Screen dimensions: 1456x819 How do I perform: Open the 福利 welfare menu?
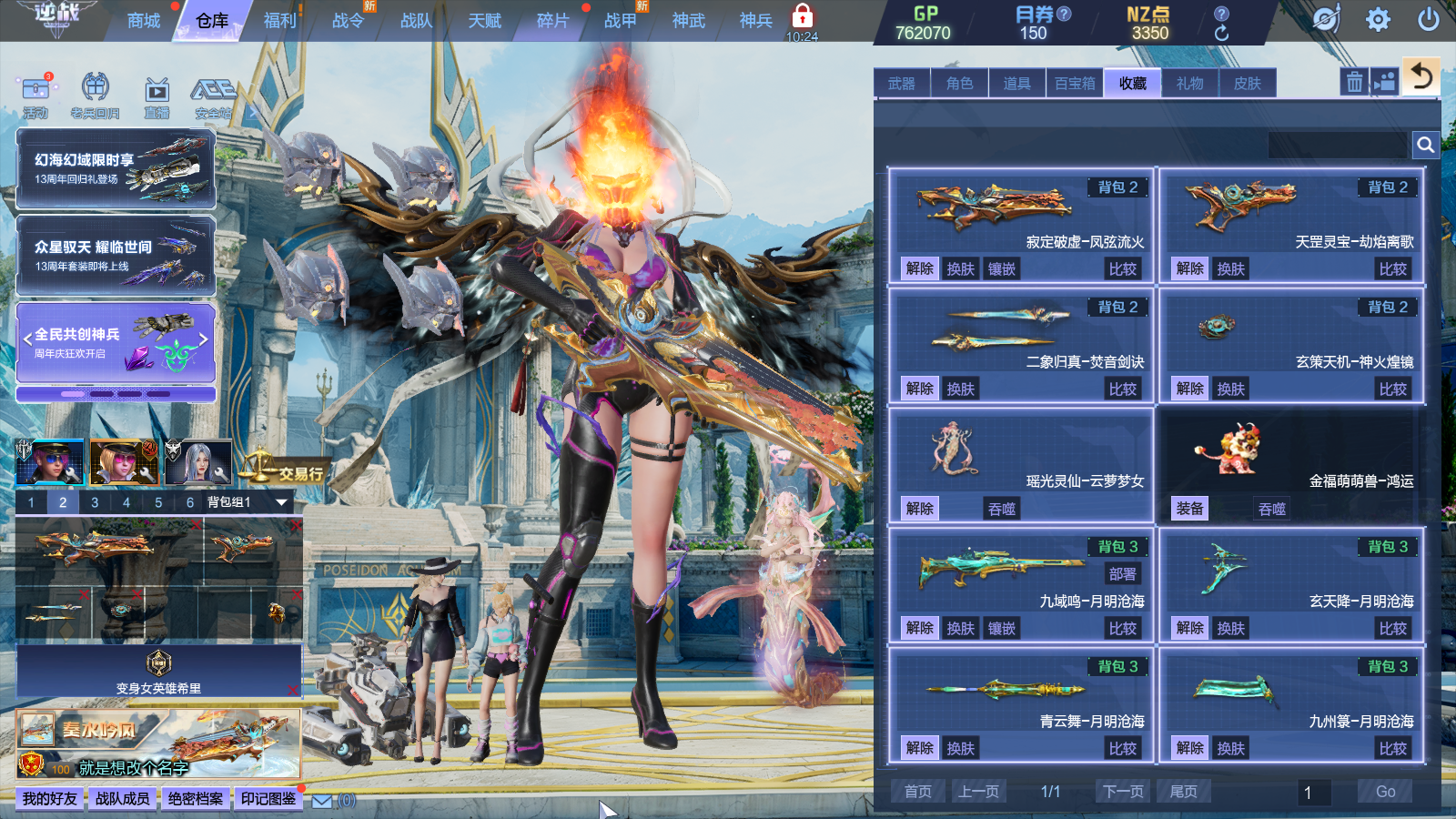(280, 21)
